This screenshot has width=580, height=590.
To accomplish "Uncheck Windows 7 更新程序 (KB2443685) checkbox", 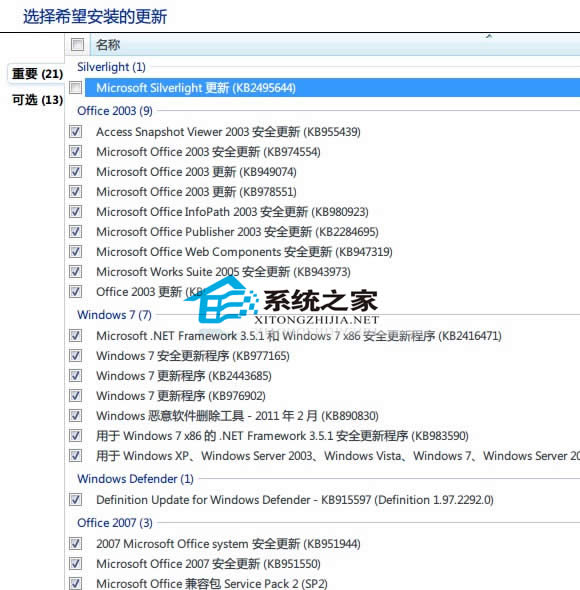I will 75,376.
